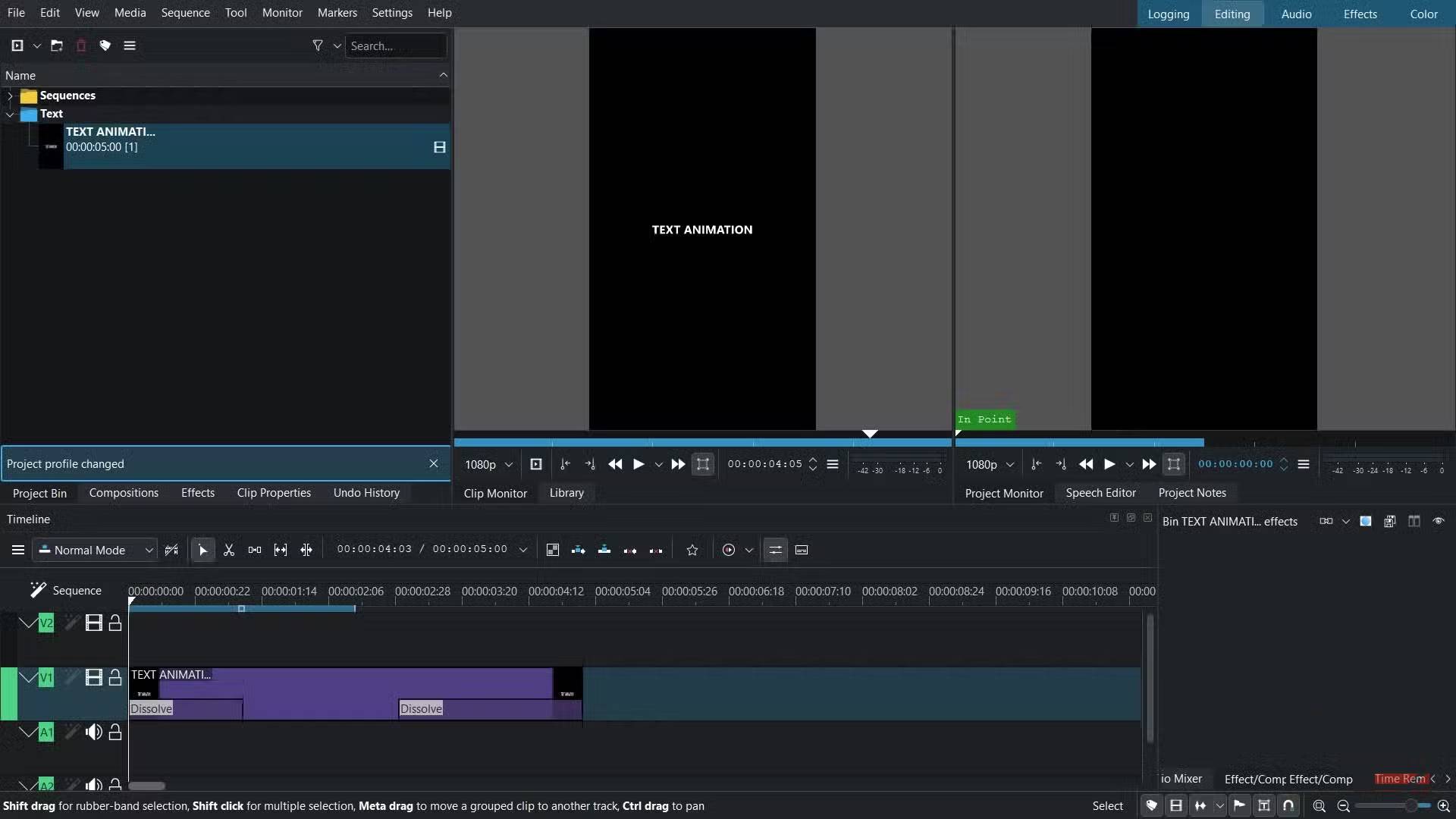Click the Tags icon in bin toolbar
1456x819 pixels.
[x=105, y=45]
